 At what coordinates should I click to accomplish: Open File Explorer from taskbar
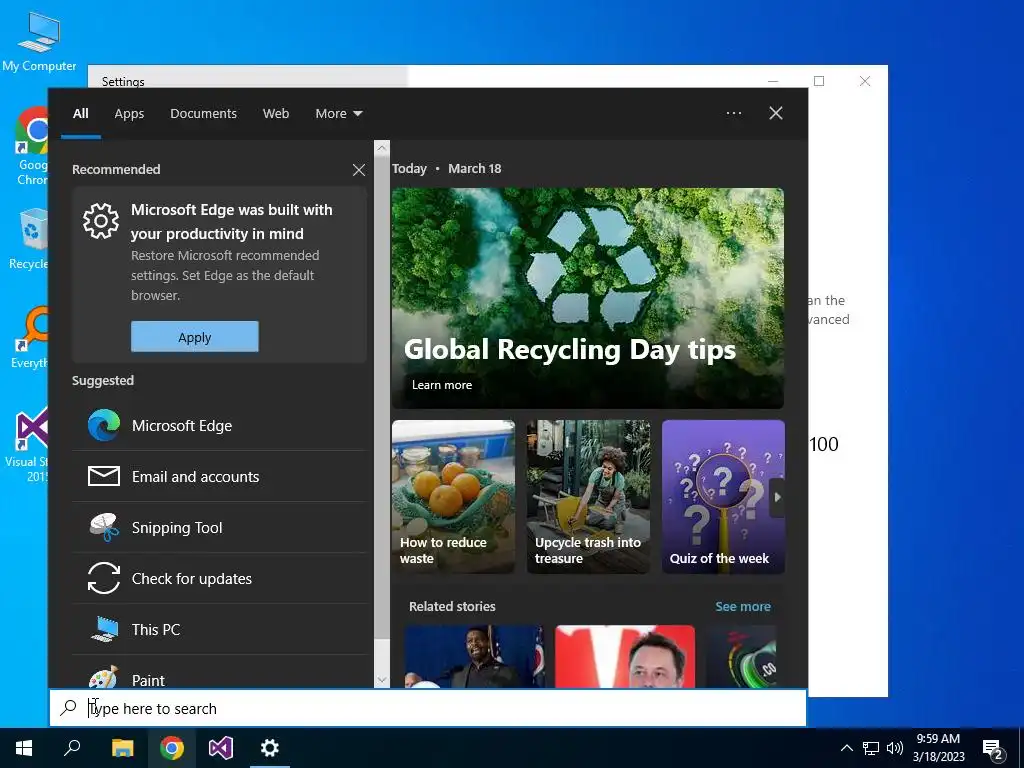point(122,748)
